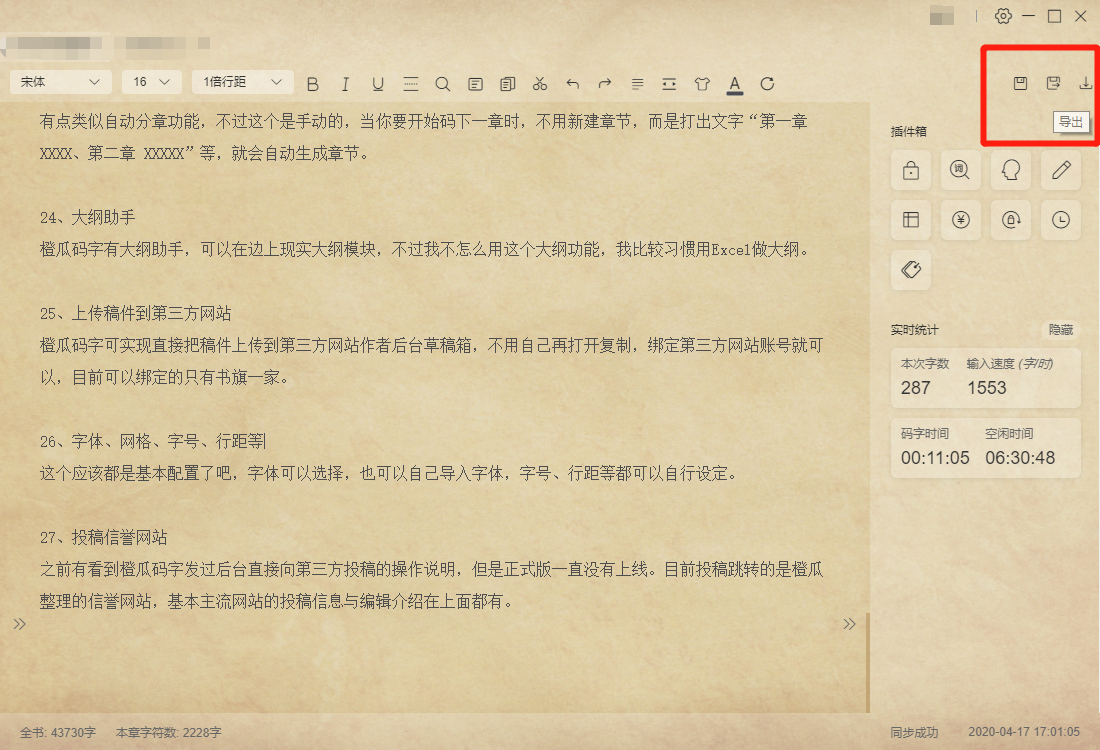Open the yen currency plugin
1100x750 pixels.
pyautogui.click(x=960, y=220)
